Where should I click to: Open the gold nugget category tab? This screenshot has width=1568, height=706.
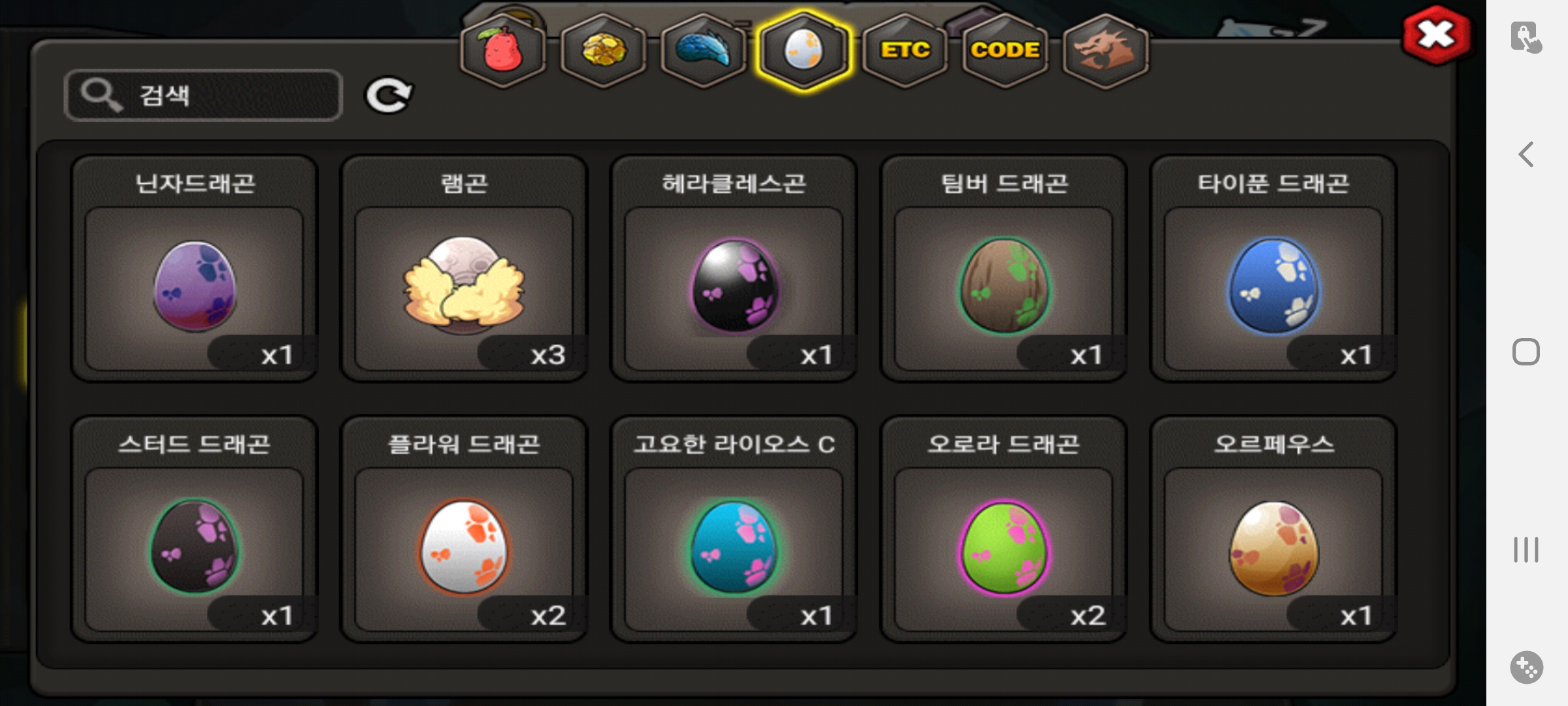click(x=603, y=51)
